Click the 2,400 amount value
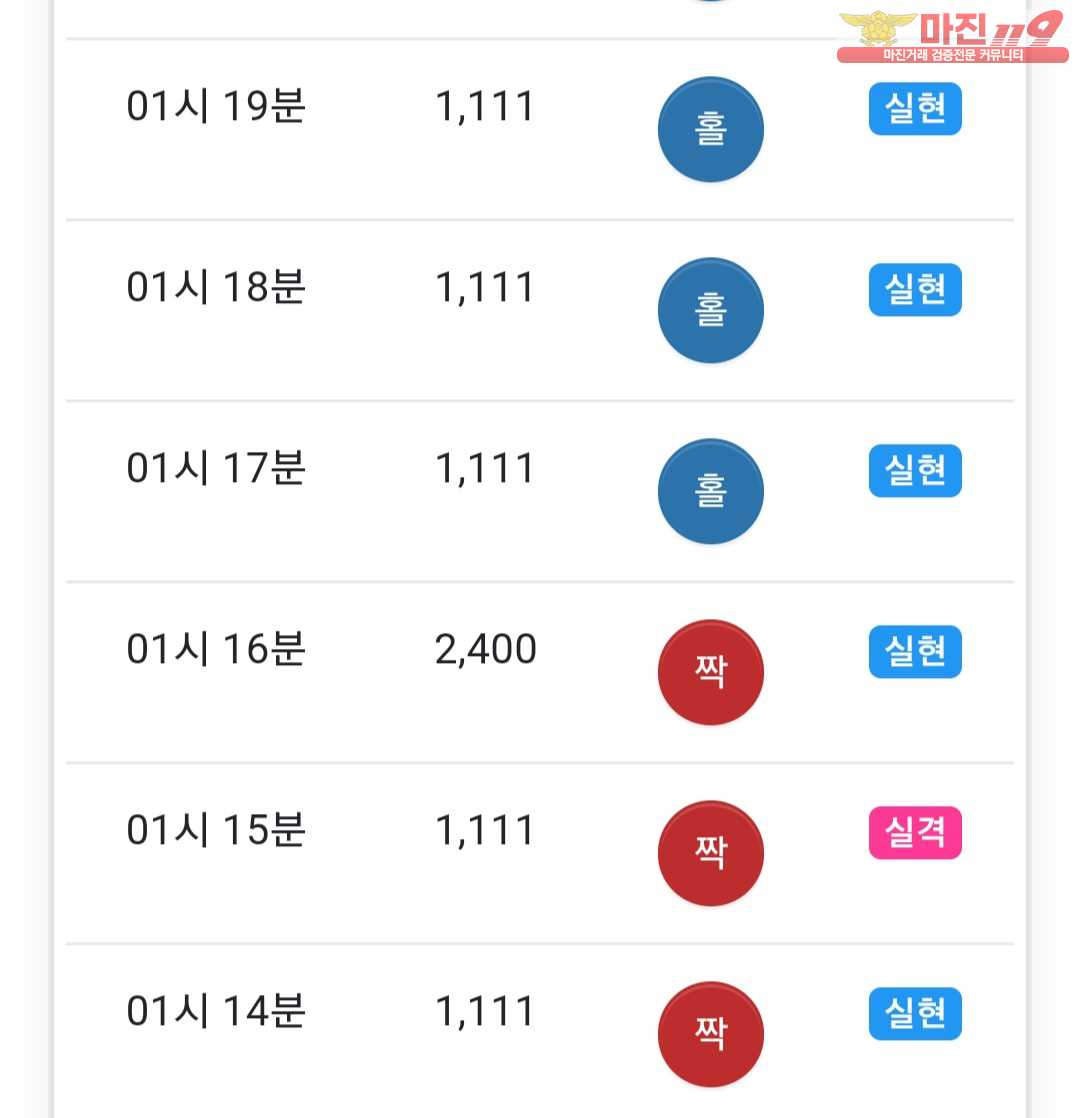The height and width of the screenshot is (1118, 1080). point(485,650)
